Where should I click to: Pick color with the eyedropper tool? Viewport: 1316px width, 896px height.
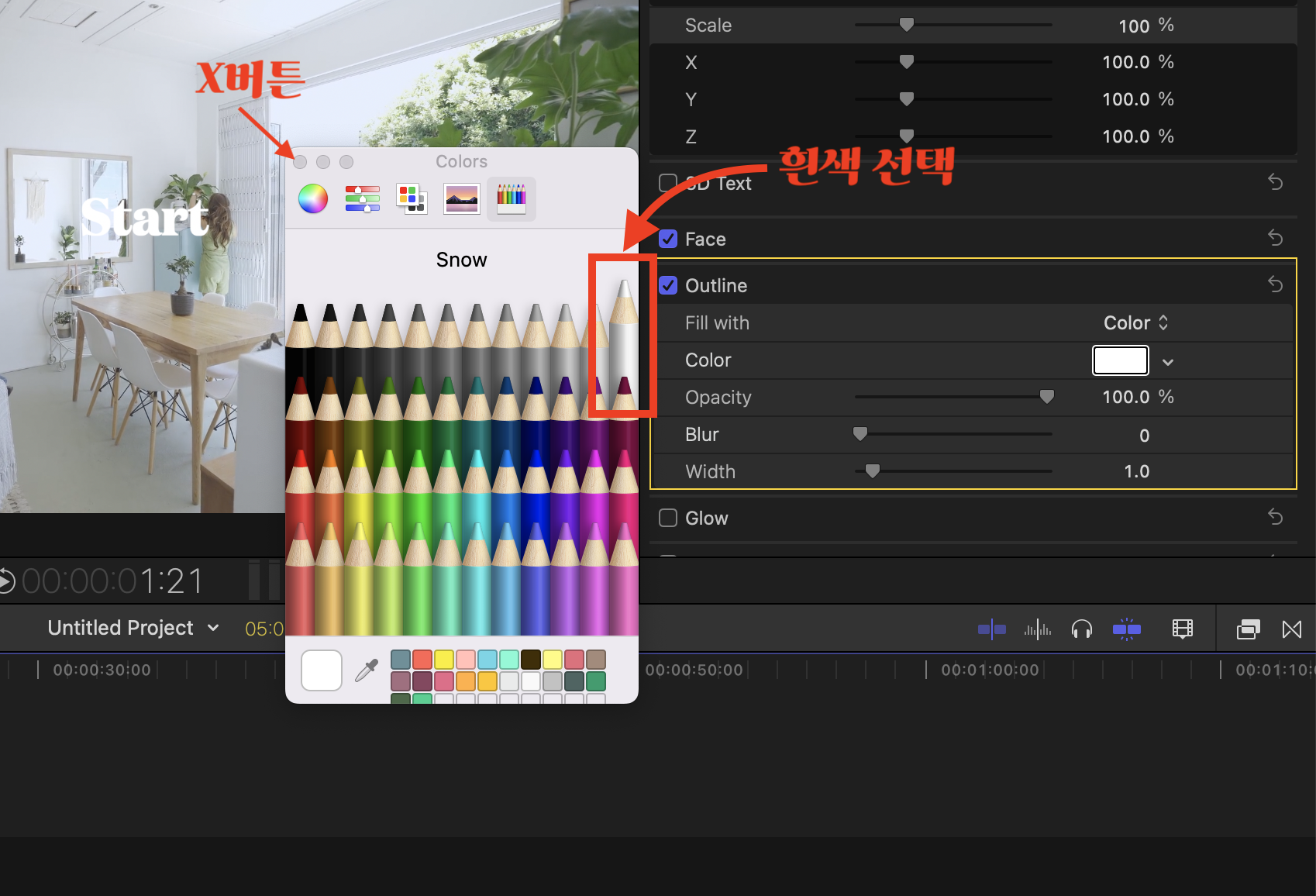tap(366, 670)
